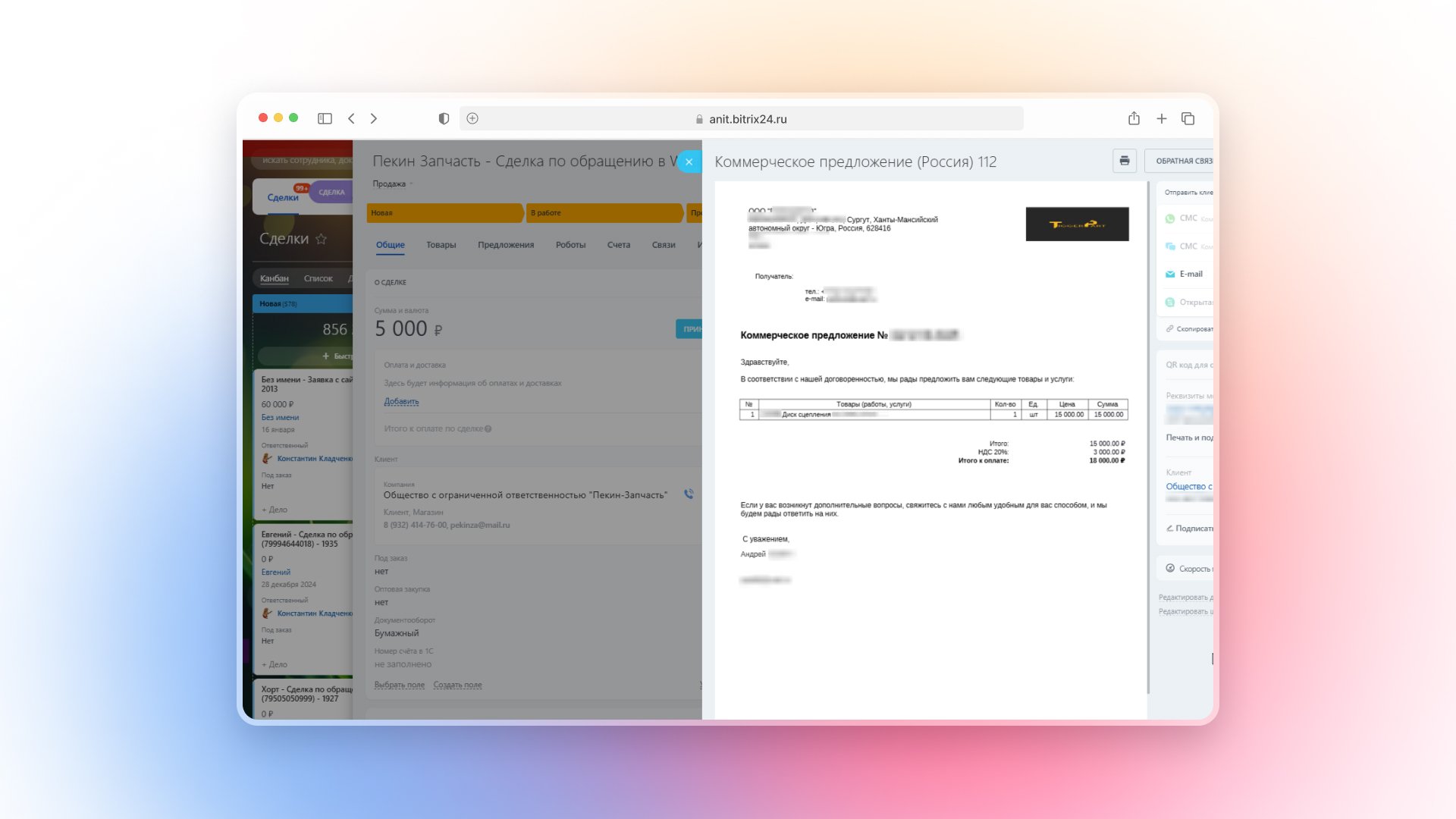Switch to the Товары tab
Image resolution: width=1456 pixels, height=819 pixels.
[441, 245]
